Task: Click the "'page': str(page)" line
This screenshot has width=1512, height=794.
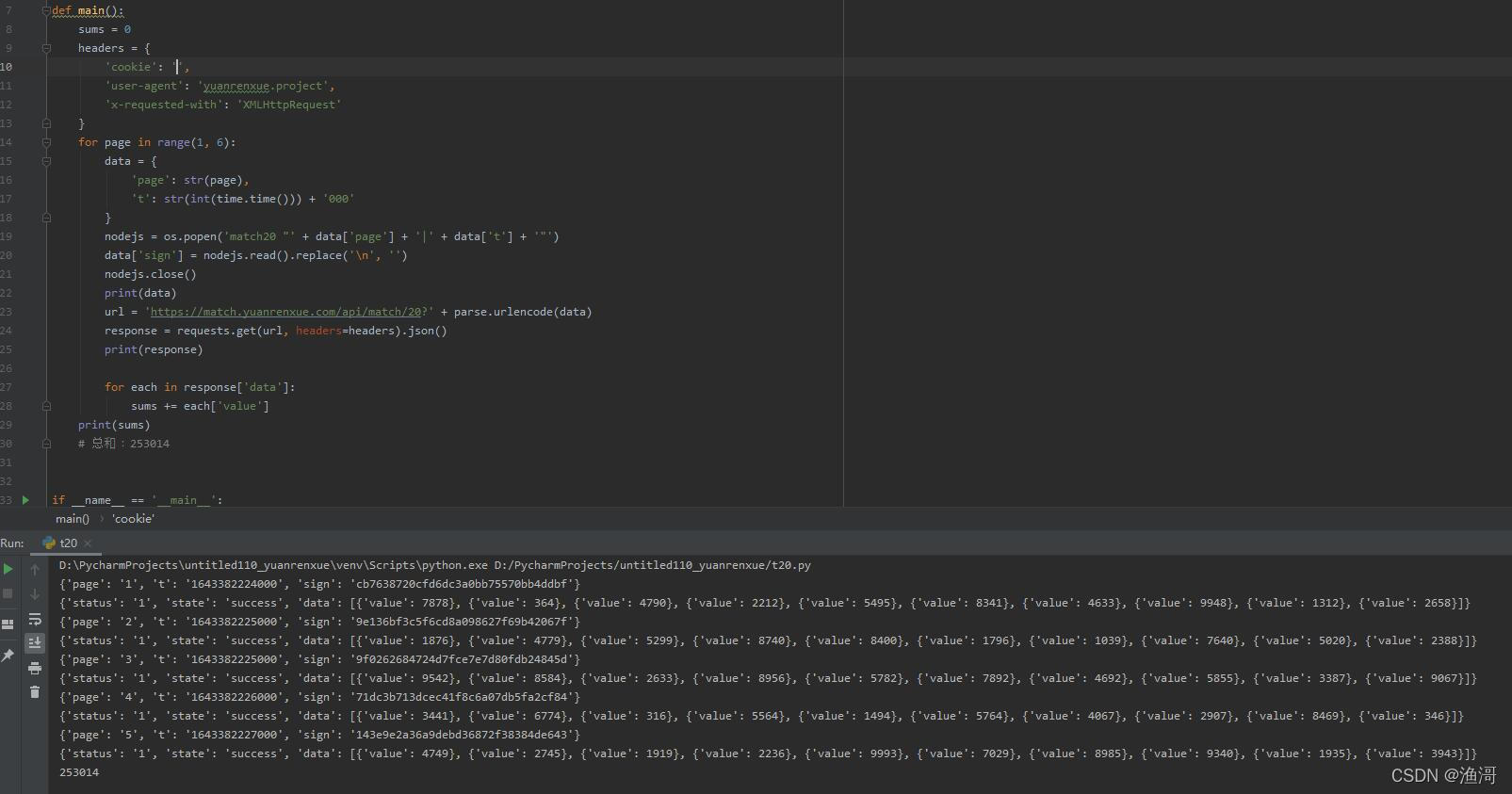Action: [x=190, y=180]
